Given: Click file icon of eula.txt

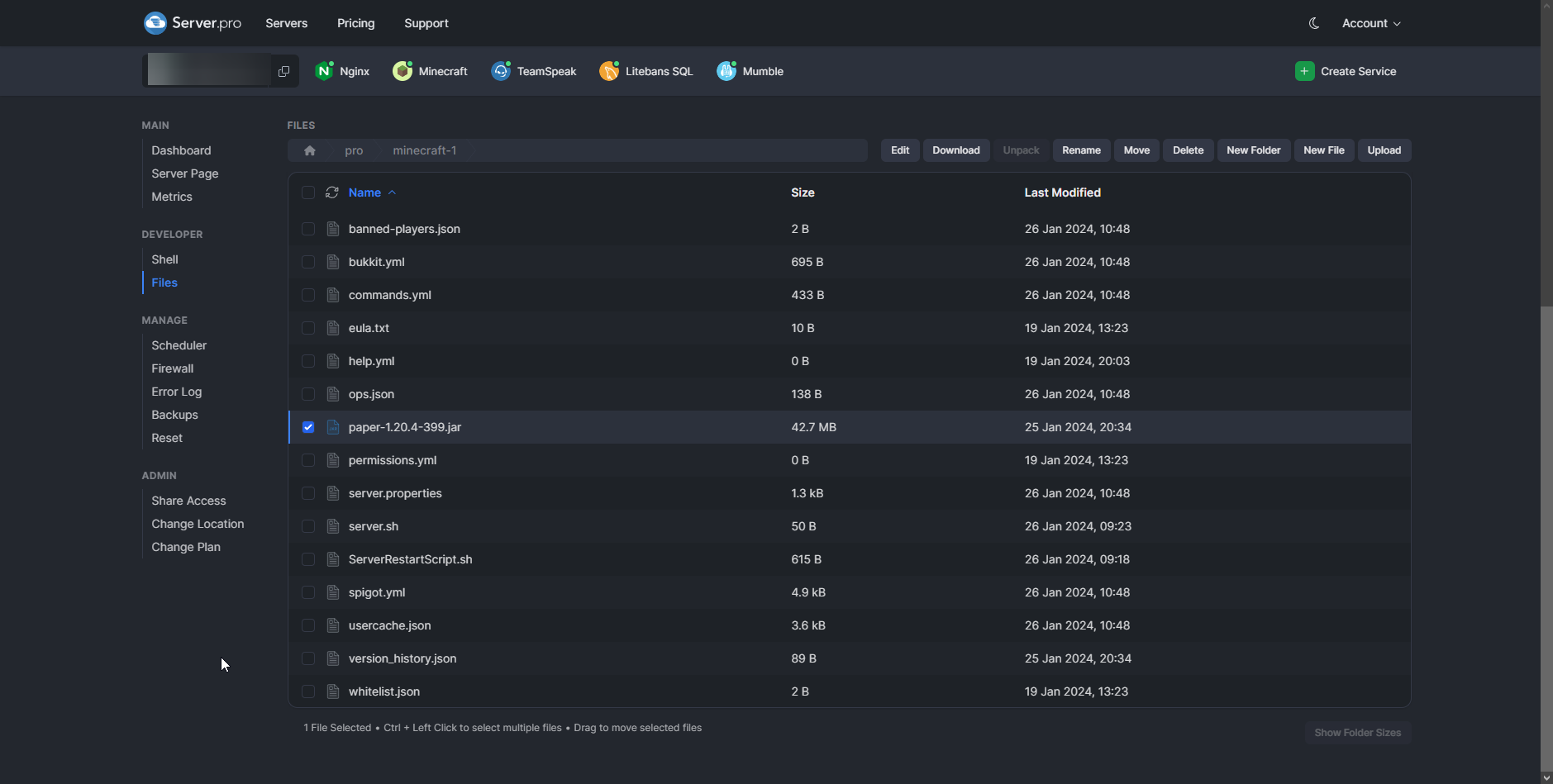Looking at the screenshot, I should (x=333, y=328).
